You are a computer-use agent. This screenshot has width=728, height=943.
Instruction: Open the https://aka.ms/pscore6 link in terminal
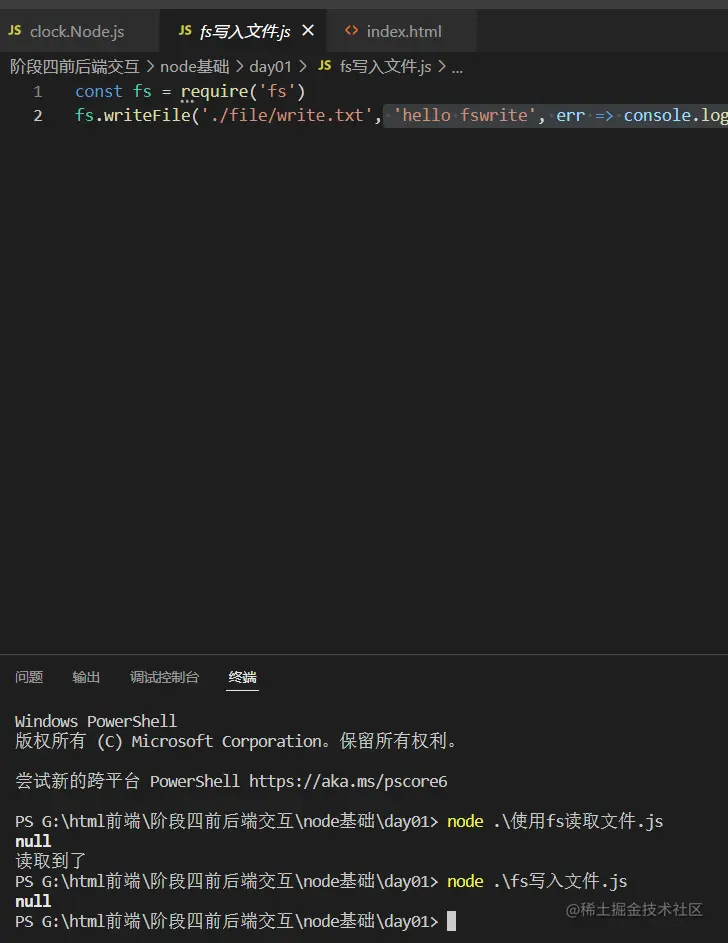click(348, 781)
